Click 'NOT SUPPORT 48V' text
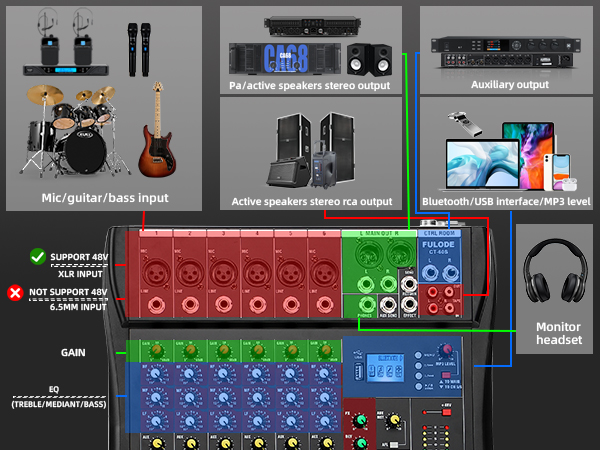This screenshot has height=450, width=600. coord(68,292)
